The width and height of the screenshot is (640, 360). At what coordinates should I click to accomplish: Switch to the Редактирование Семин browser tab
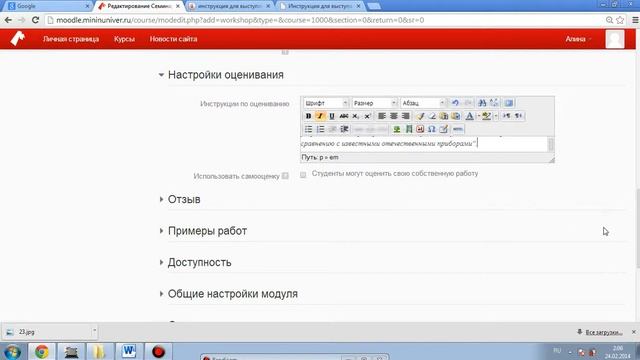coord(139,6)
